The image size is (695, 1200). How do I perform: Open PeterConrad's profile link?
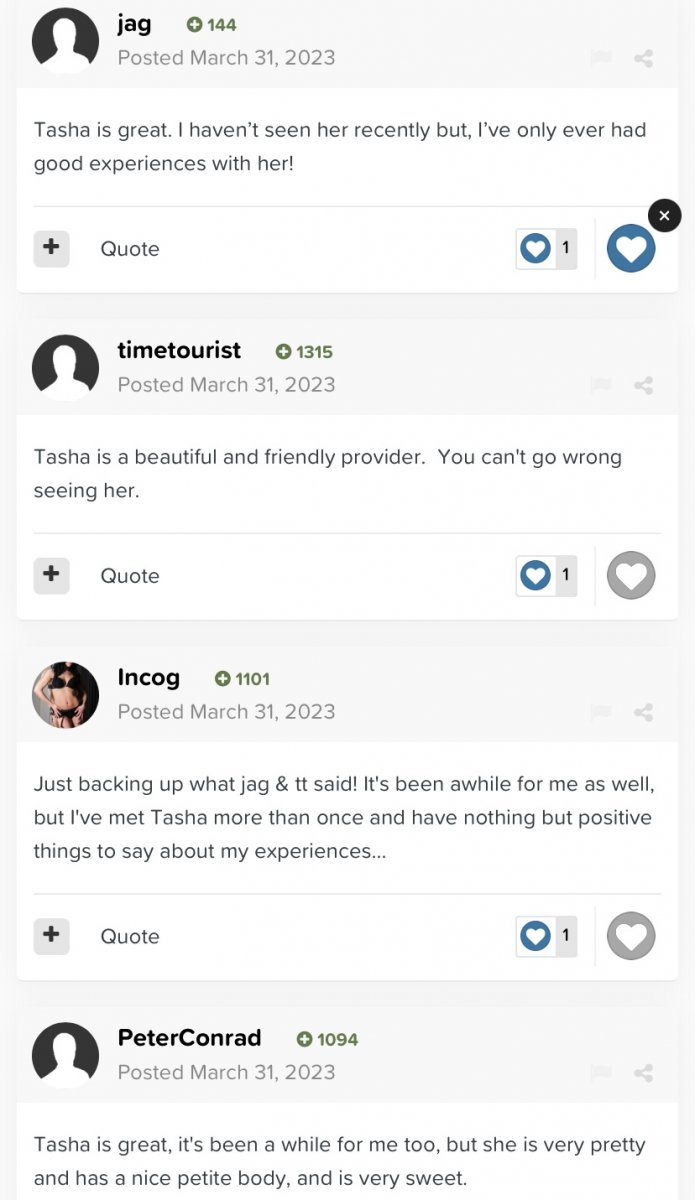pyautogui.click(x=189, y=1038)
